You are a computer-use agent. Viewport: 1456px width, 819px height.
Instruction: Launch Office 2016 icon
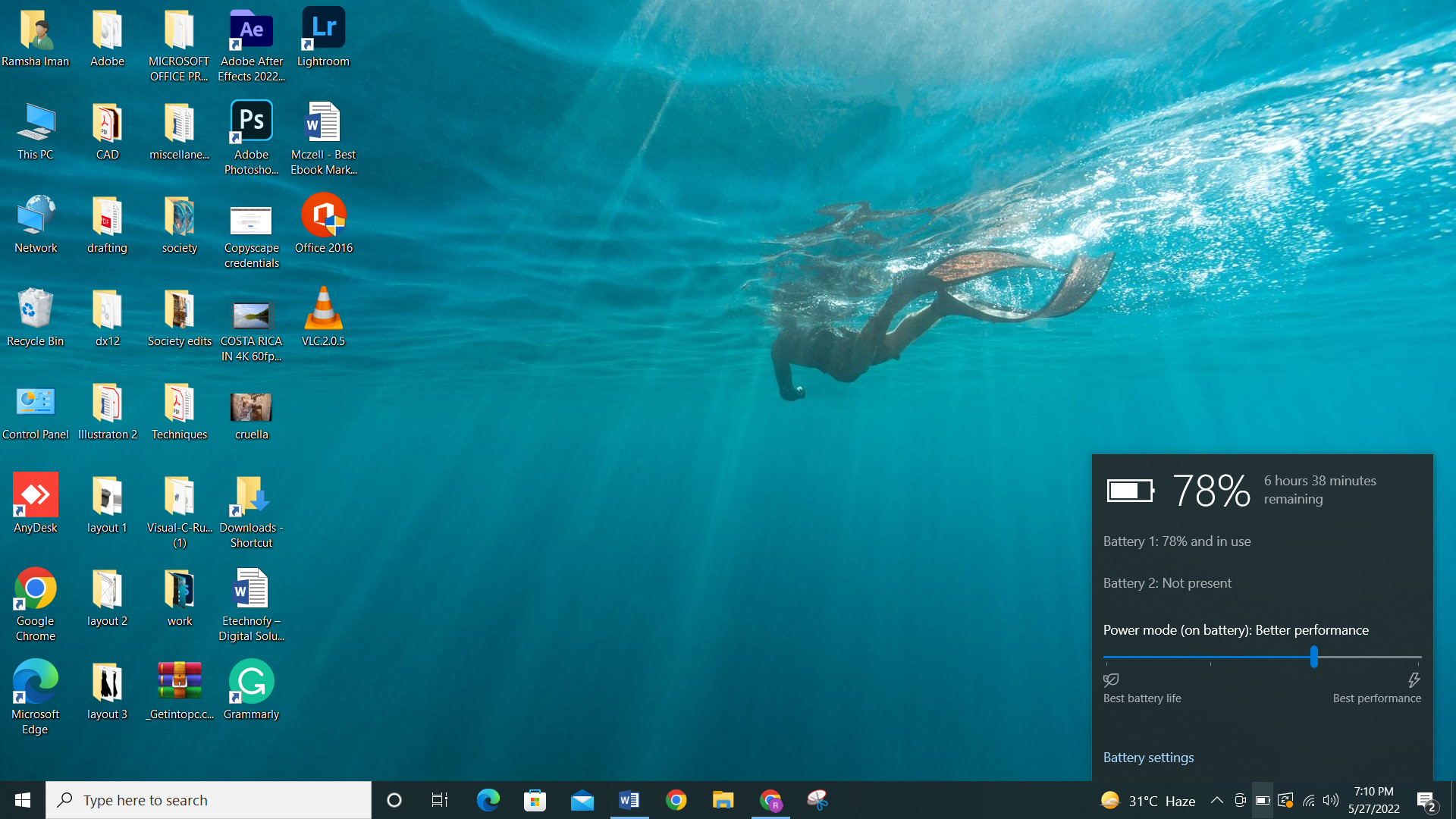tap(324, 224)
